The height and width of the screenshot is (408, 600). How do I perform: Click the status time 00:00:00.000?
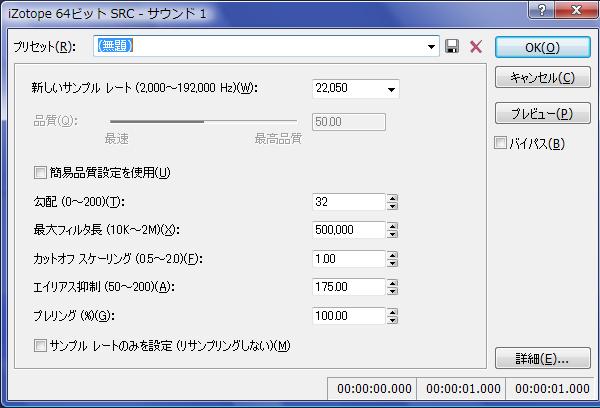click(x=374, y=388)
